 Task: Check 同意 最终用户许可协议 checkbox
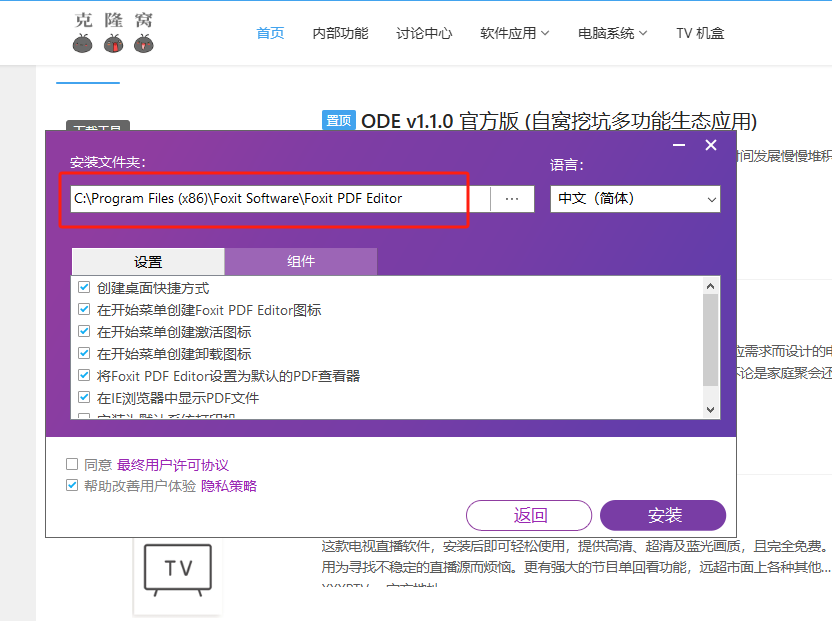coord(72,464)
